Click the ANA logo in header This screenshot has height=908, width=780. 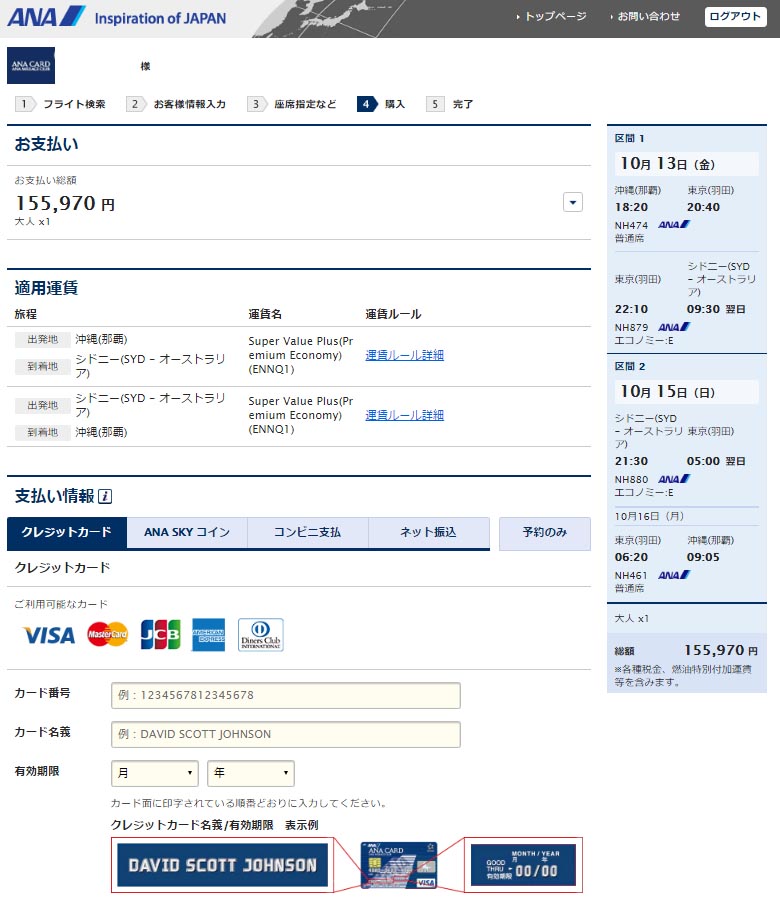[46, 17]
